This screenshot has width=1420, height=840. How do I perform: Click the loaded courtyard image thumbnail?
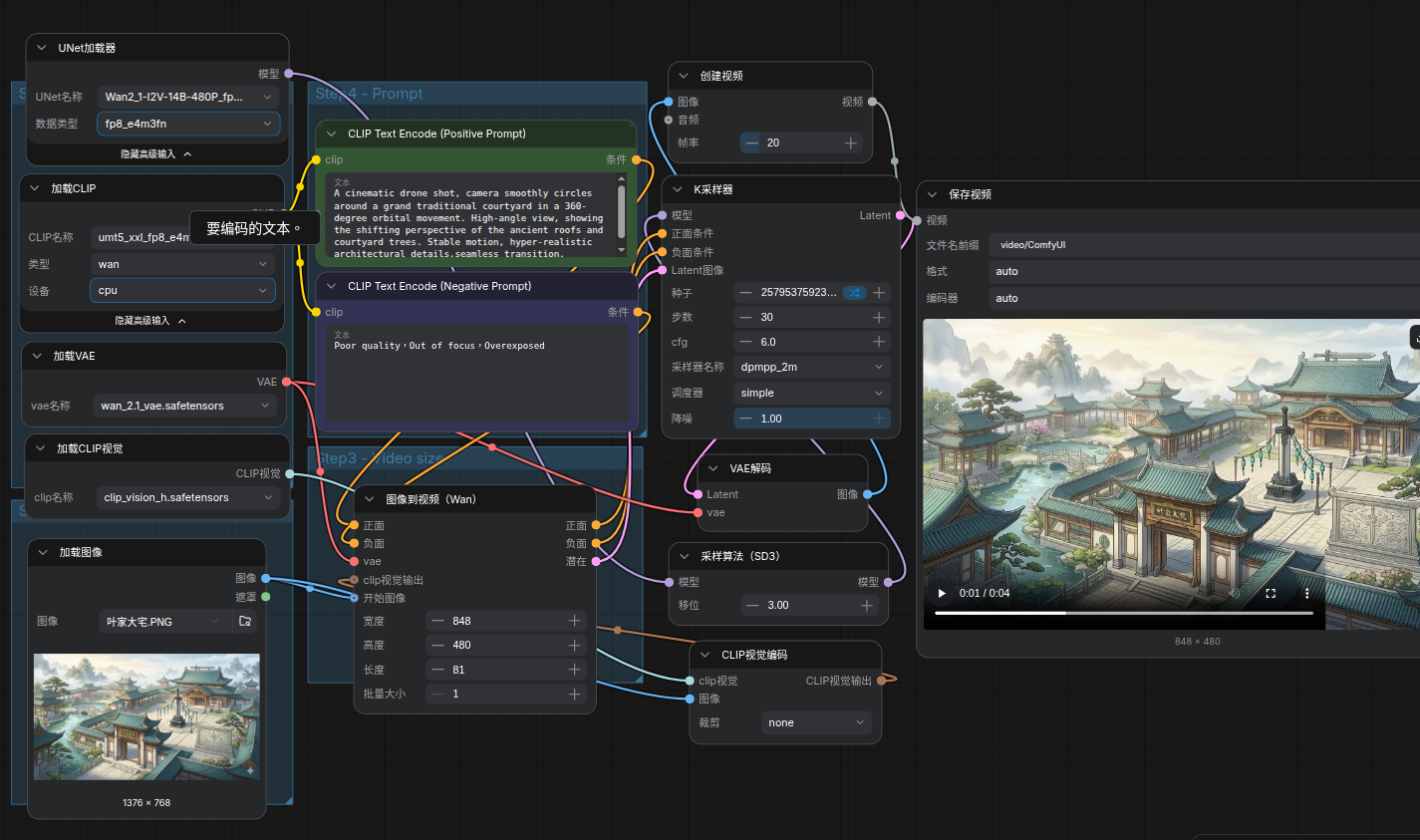[146, 716]
